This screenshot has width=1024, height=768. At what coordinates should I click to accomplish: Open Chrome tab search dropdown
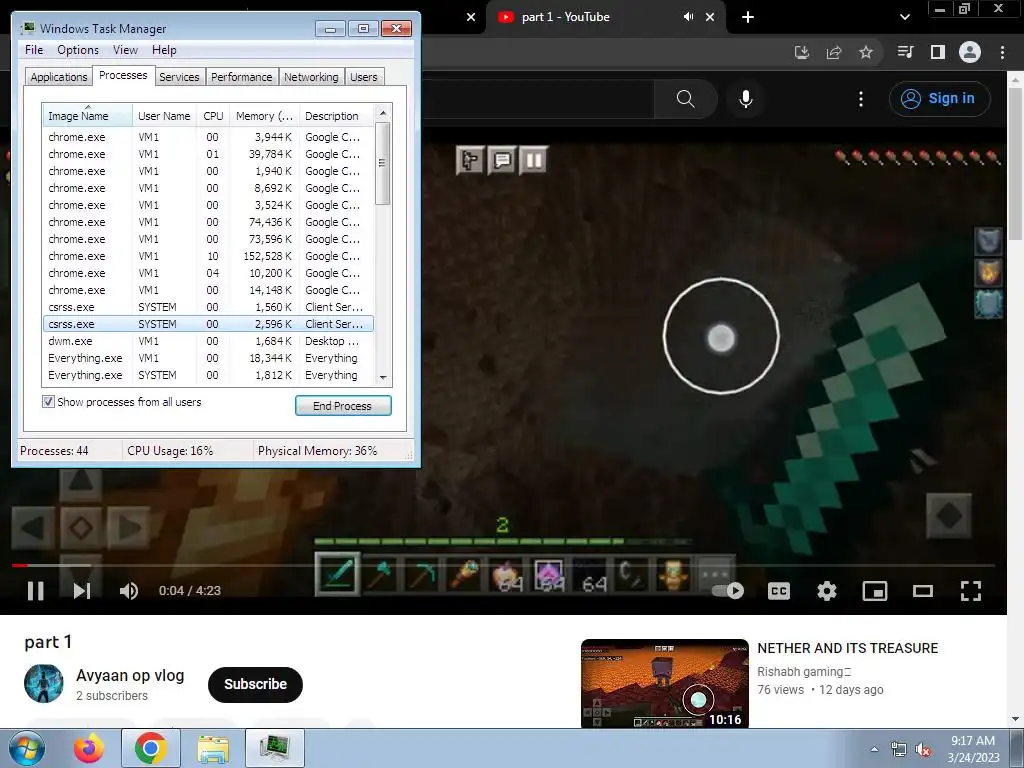coord(904,17)
